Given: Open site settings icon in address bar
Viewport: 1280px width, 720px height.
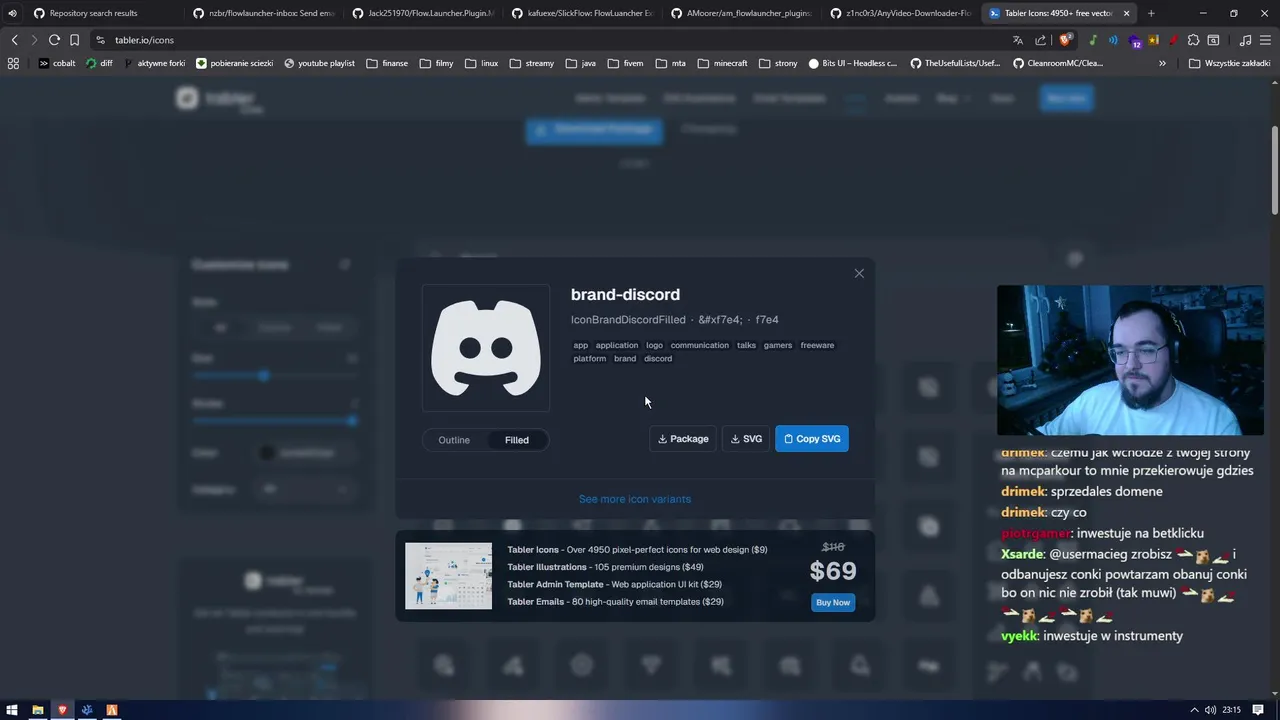Looking at the screenshot, I should (x=100, y=40).
